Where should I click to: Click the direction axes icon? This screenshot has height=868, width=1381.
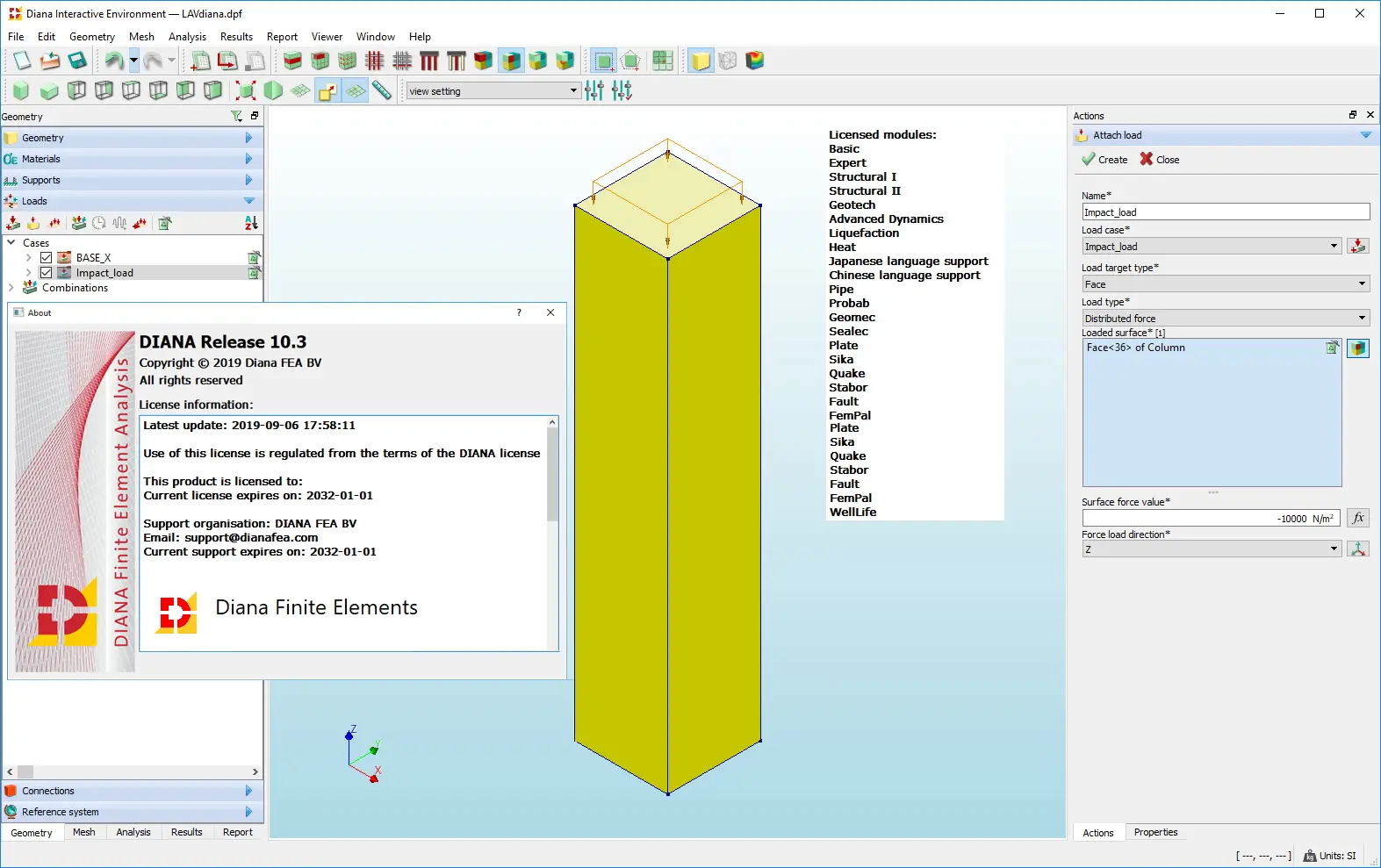[1358, 549]
